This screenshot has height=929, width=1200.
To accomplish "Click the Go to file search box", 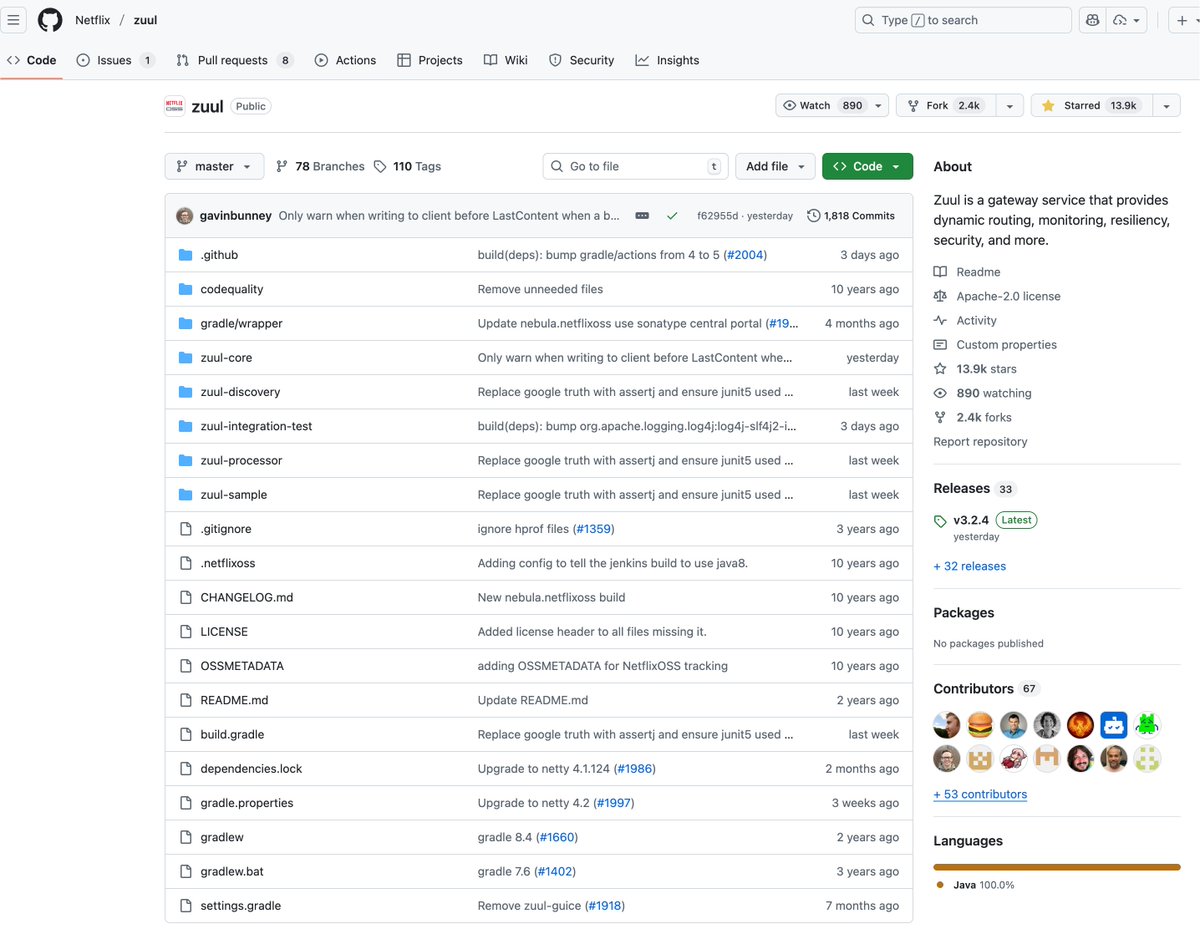I will 635,167.
